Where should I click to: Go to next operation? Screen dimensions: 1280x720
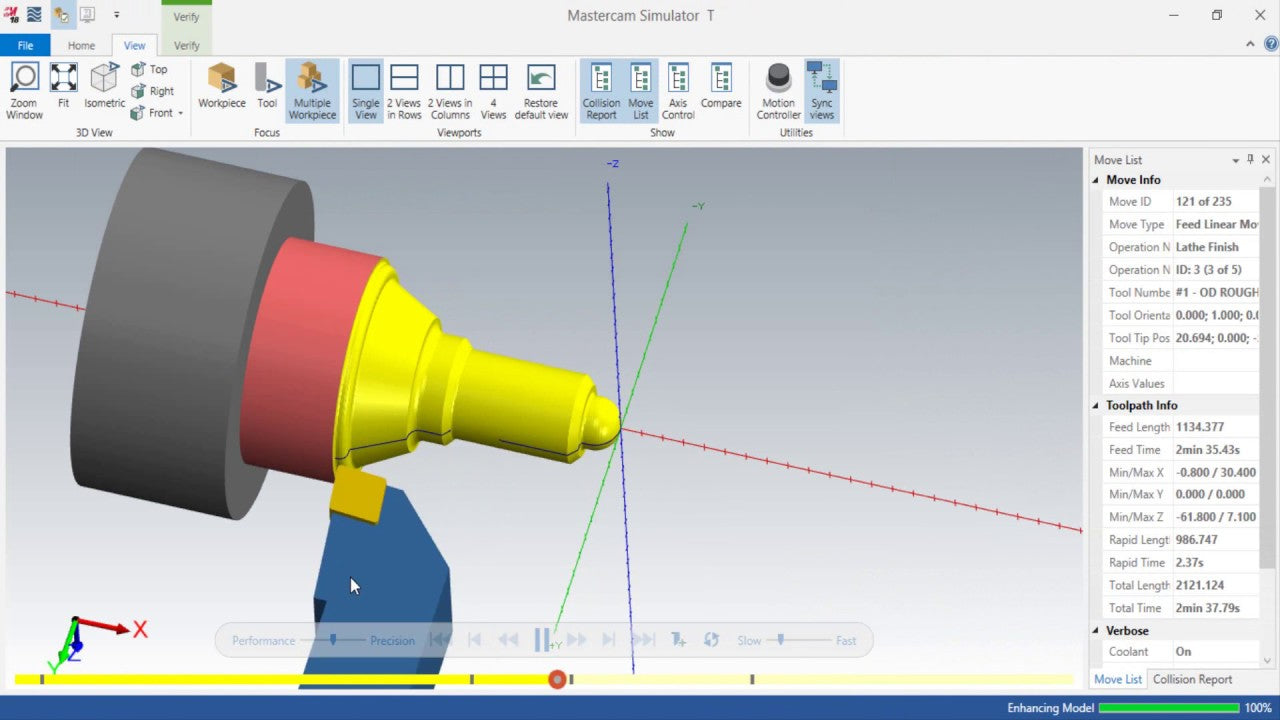tap(608, 640)
